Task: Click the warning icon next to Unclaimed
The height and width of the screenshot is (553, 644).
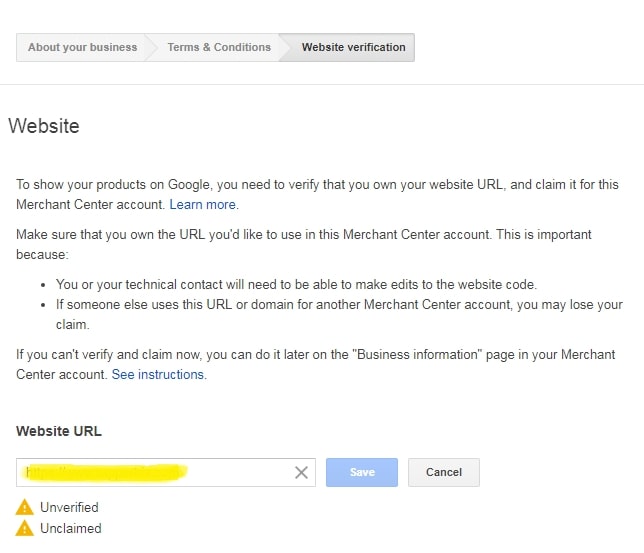Action: click(x=25, y=528)
